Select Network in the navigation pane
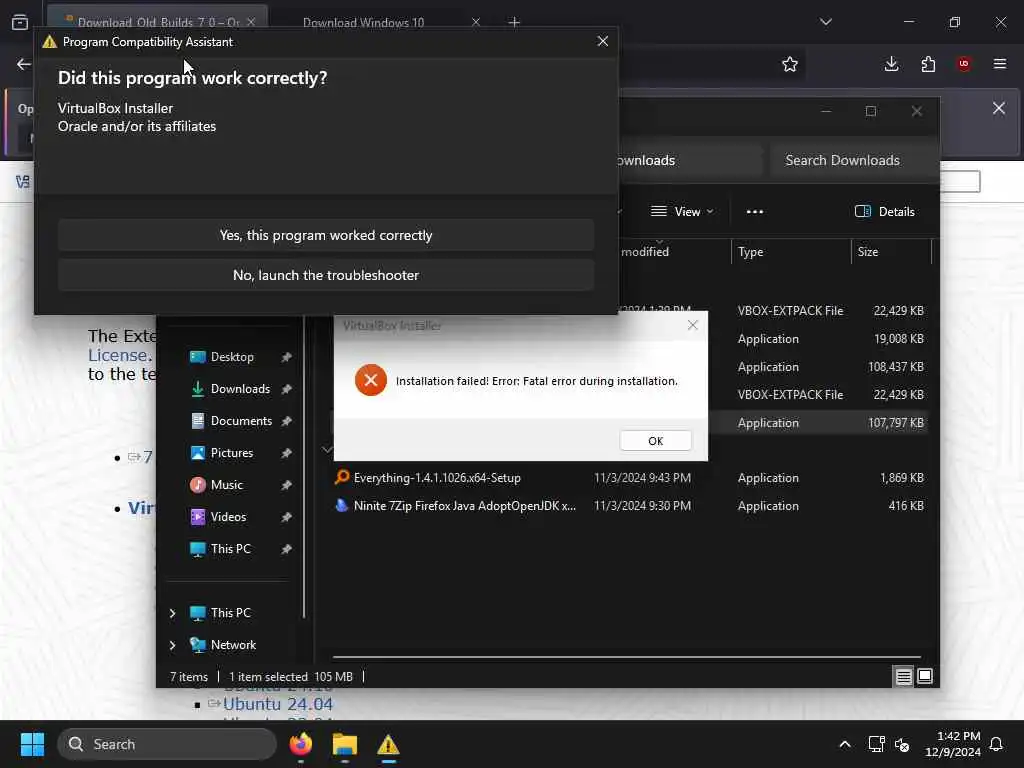Viewport: 1024px width, 768px height. pos(233,645)
